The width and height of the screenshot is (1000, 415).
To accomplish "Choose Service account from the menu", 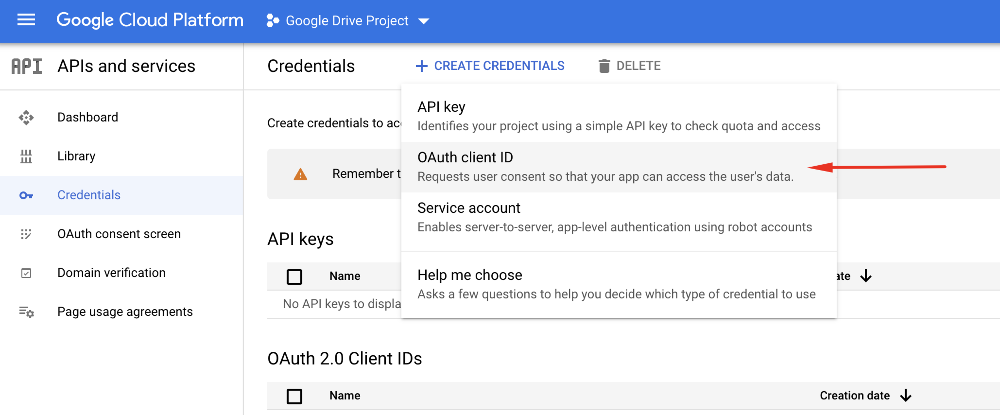I will [x=619, y=217].
